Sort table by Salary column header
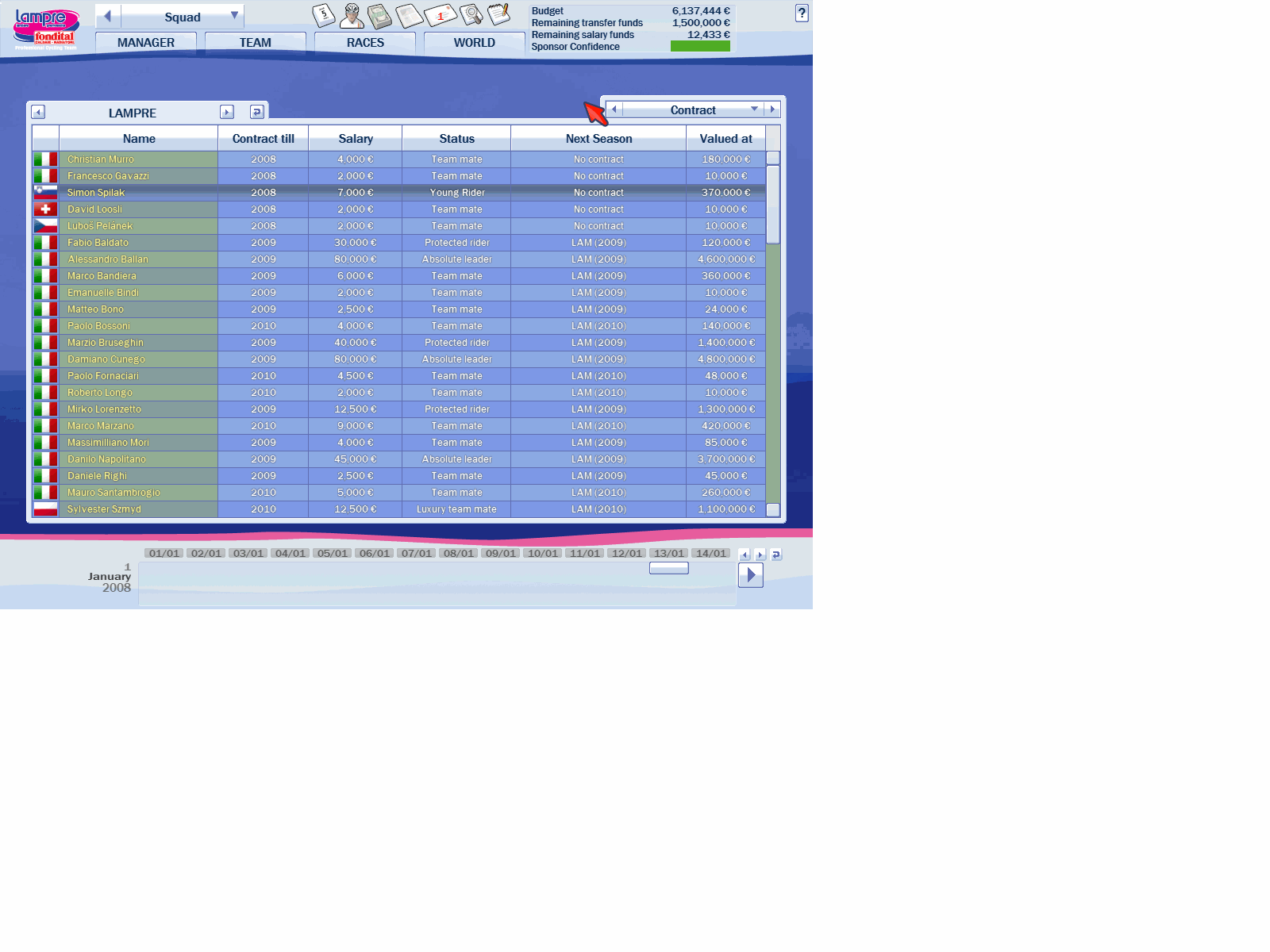 [x=355, y=139]
